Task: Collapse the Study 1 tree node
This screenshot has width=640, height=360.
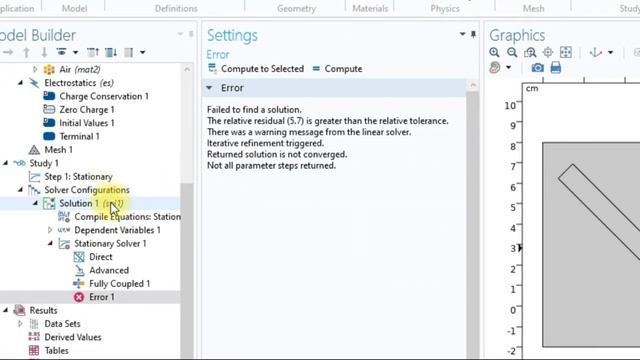Action: [5, 163]
